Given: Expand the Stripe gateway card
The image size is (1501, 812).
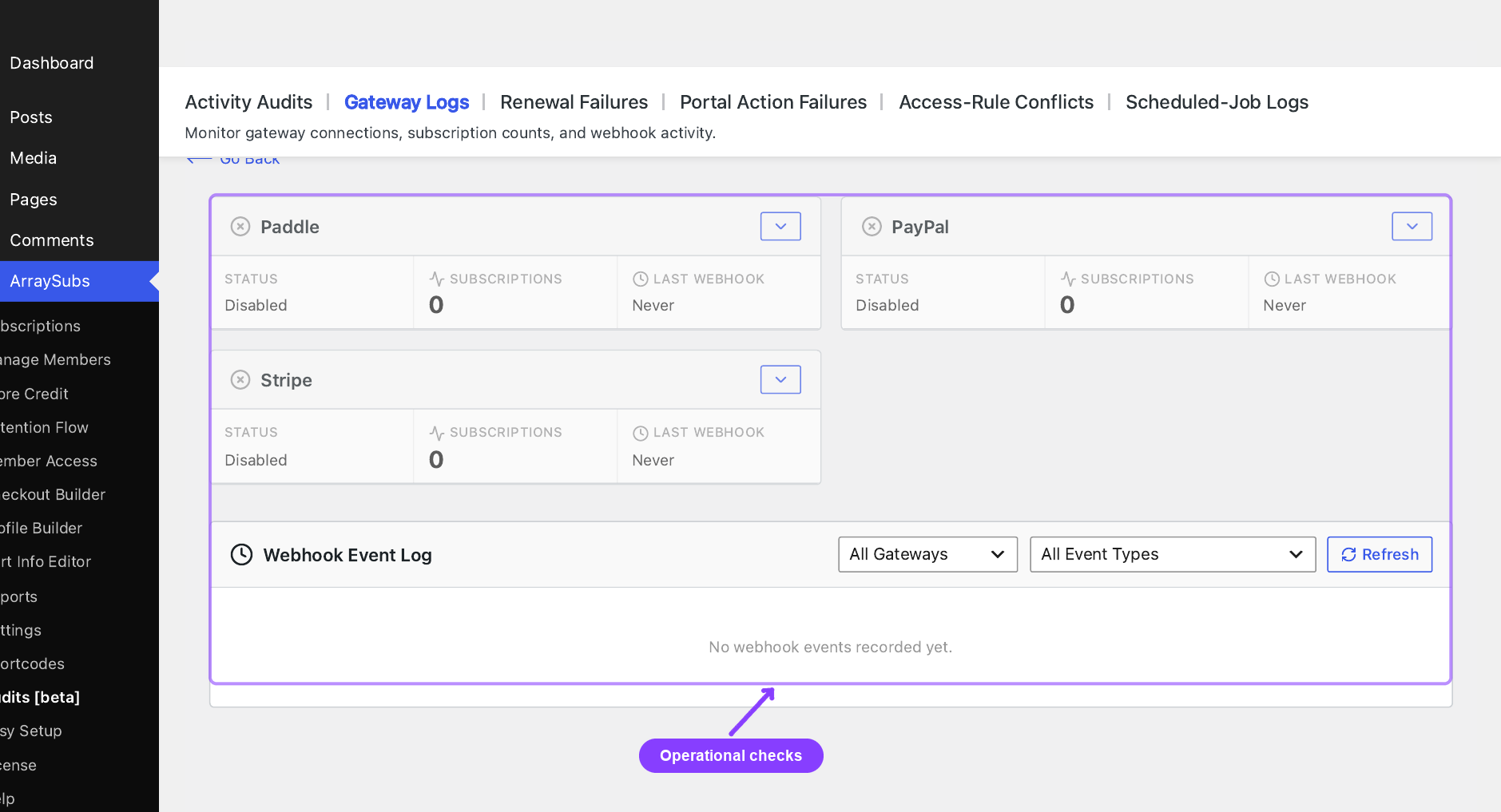Looking at the screenshot, I should [x=780, y=380].
